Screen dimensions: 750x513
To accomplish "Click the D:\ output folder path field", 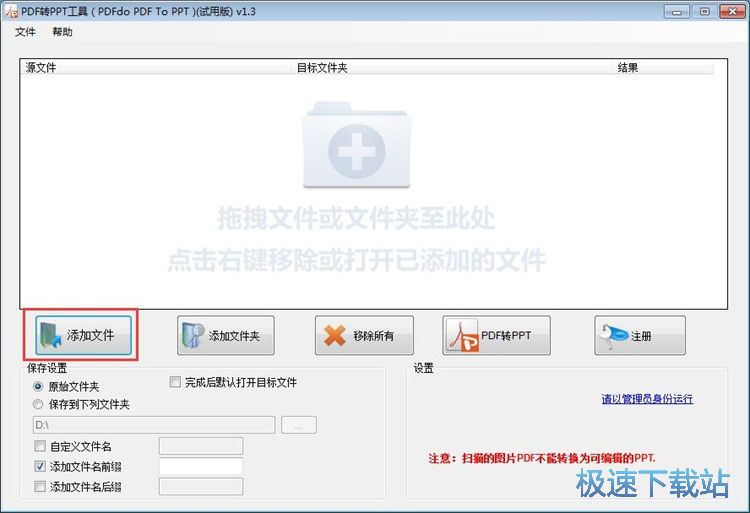I will pyautogui.click(x=154, y=425).
